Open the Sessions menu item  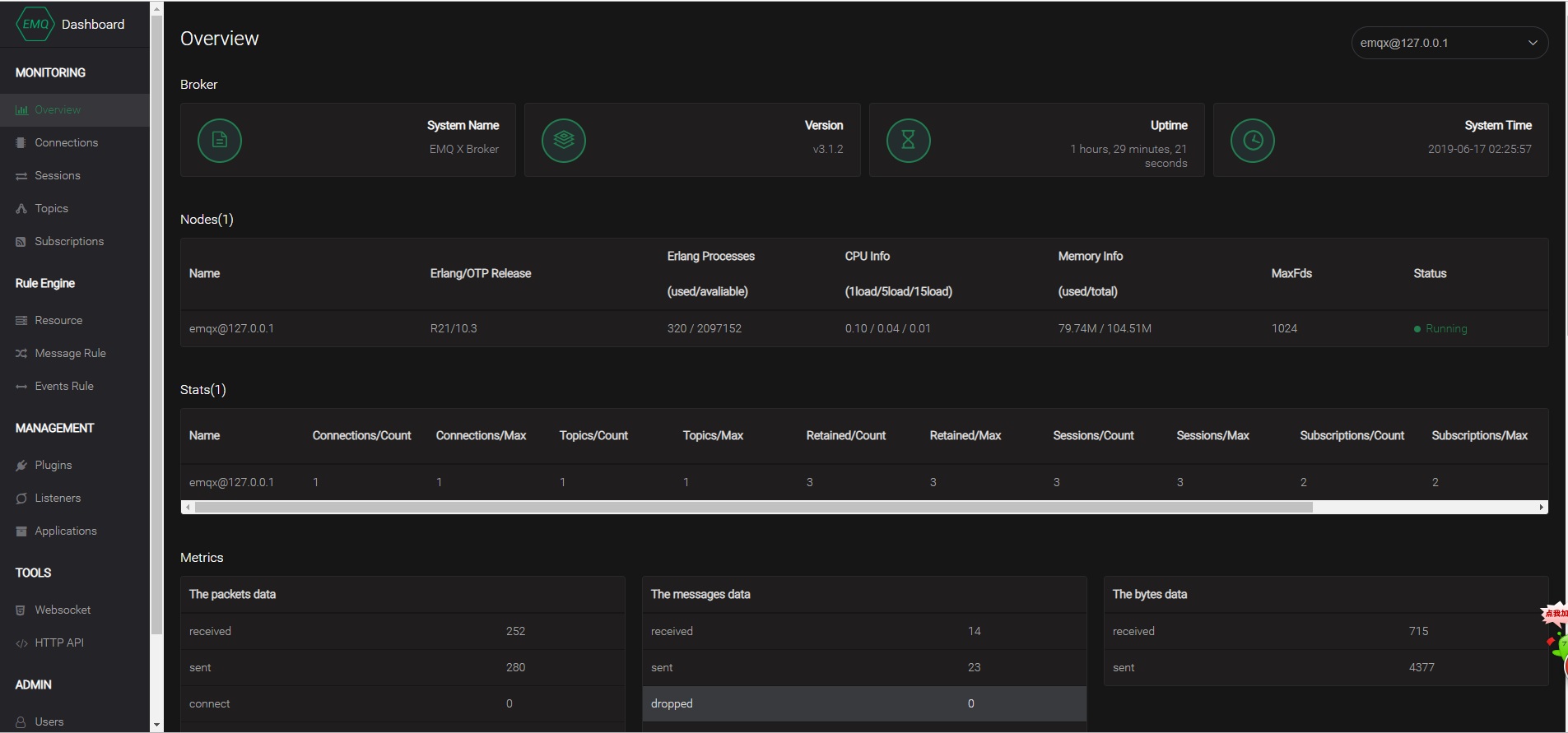click(75, 175)
